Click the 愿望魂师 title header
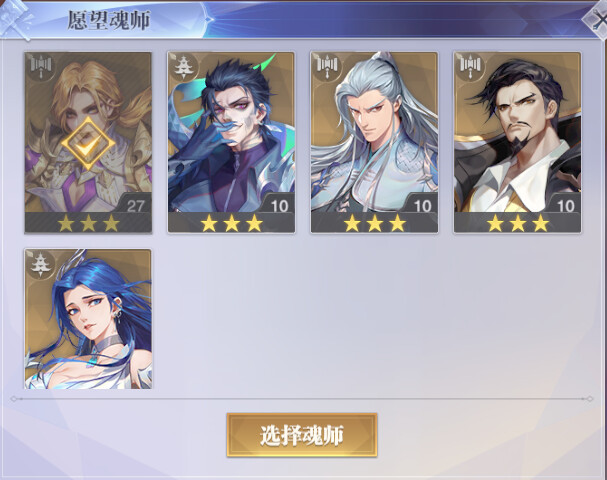 tap(109, 20)
